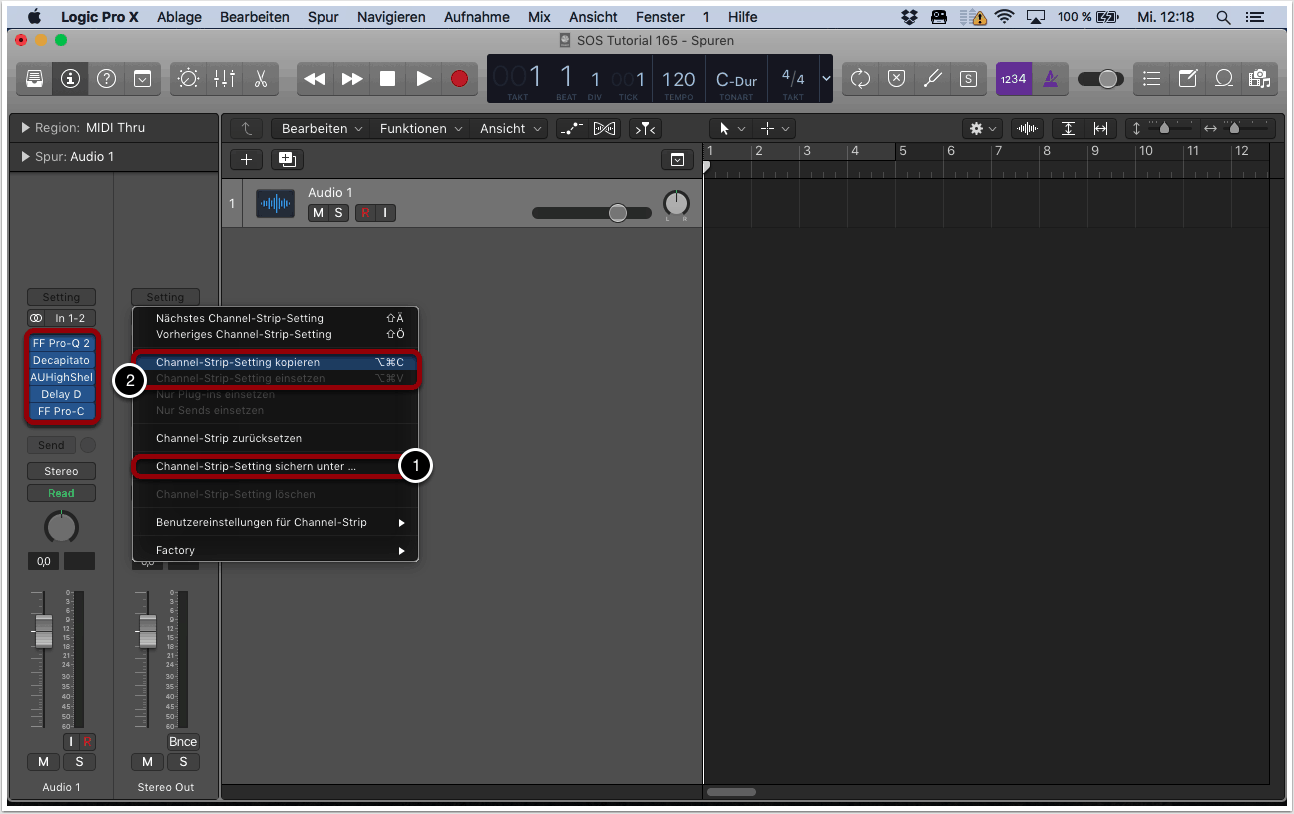
Task: Click the add track plus button
Action: point(246,160)
